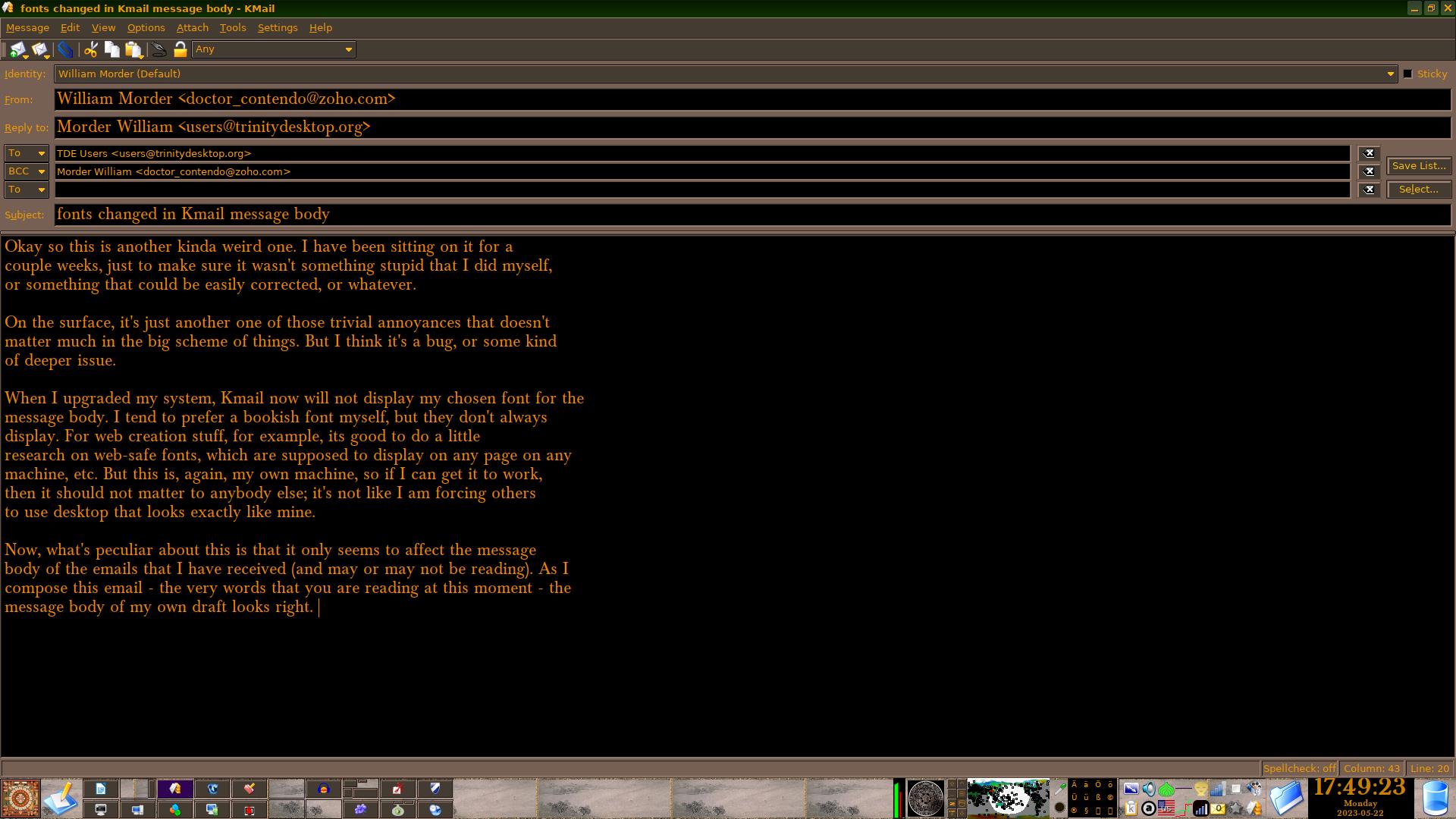Open the Attach menu
Image resolution: width=1456 pixels, height=819 pixels.
(192, 27)
